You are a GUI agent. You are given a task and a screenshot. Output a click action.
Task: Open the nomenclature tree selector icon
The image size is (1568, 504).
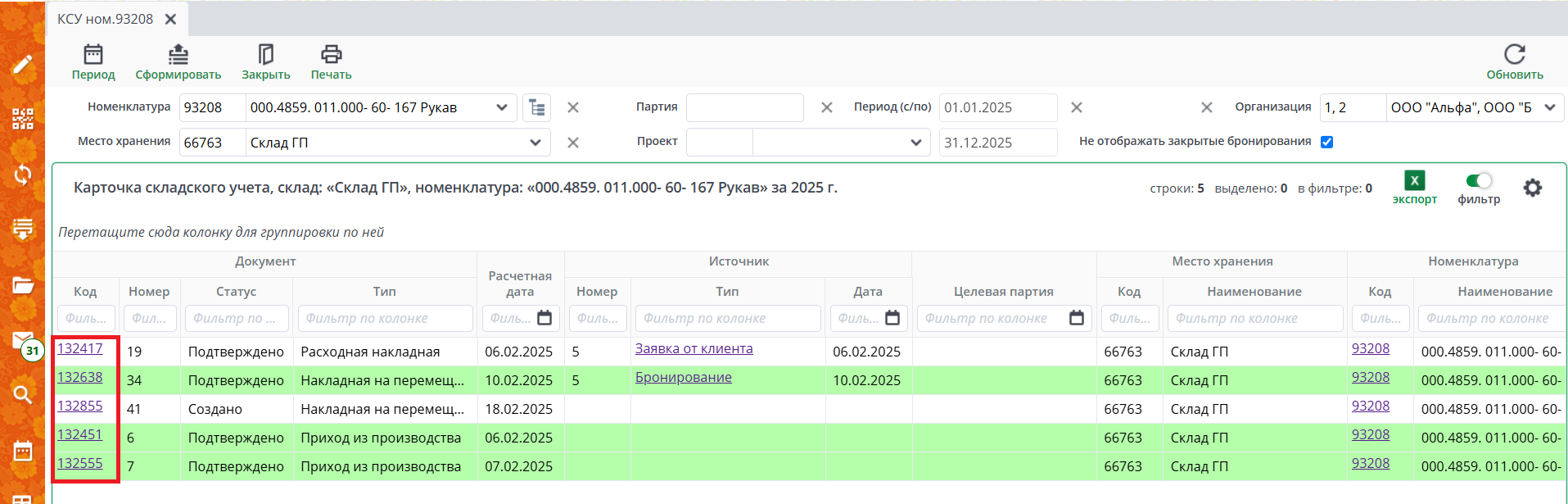click(537, 107)
